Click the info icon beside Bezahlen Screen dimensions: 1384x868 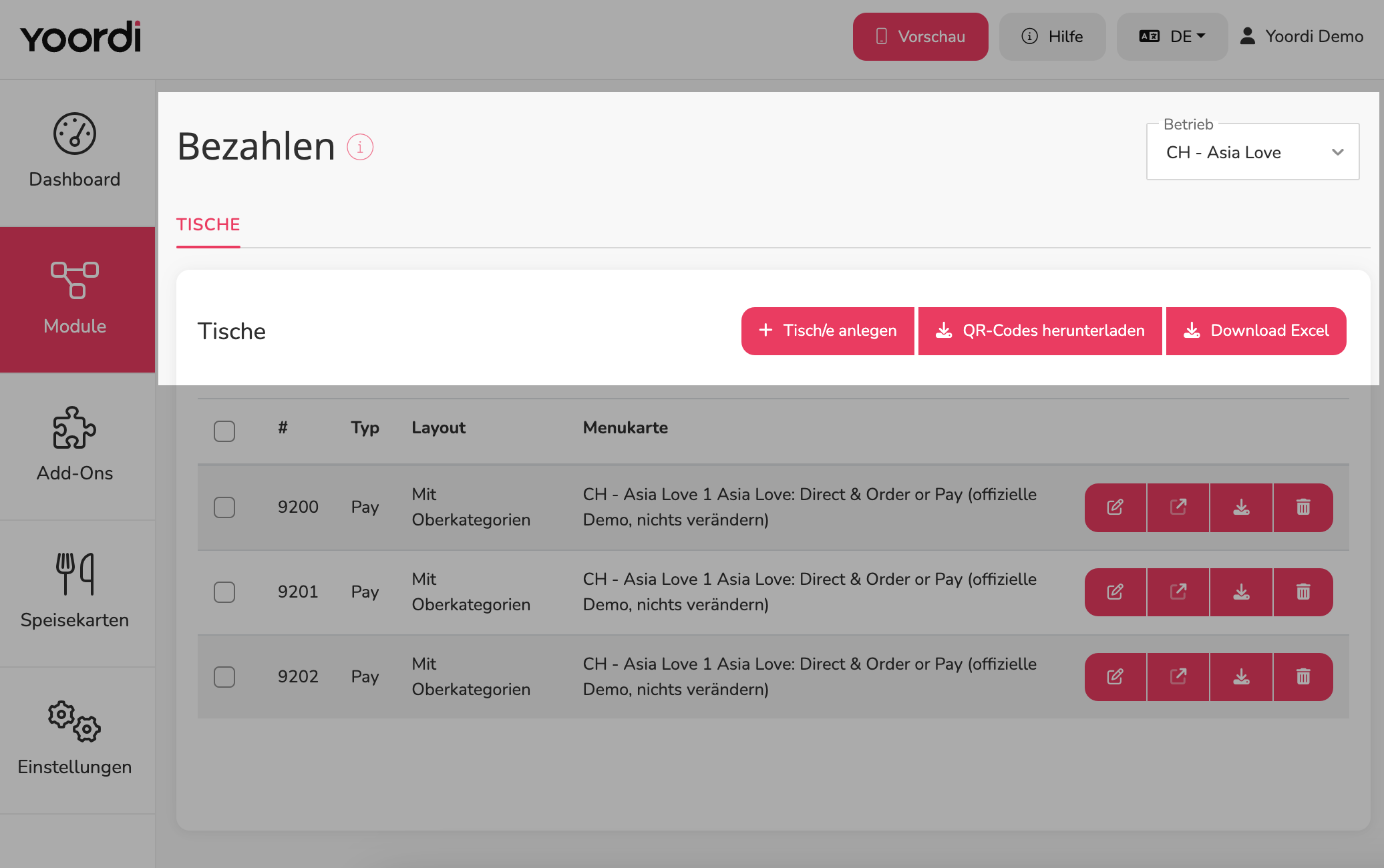click(x=360, y=147)
